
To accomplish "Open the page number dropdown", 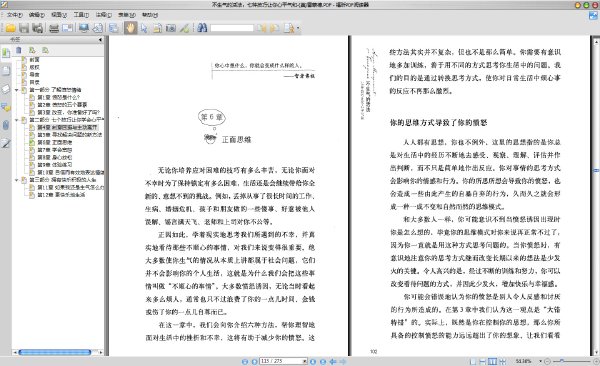I will pyautogui.click(x=305, y=361).
